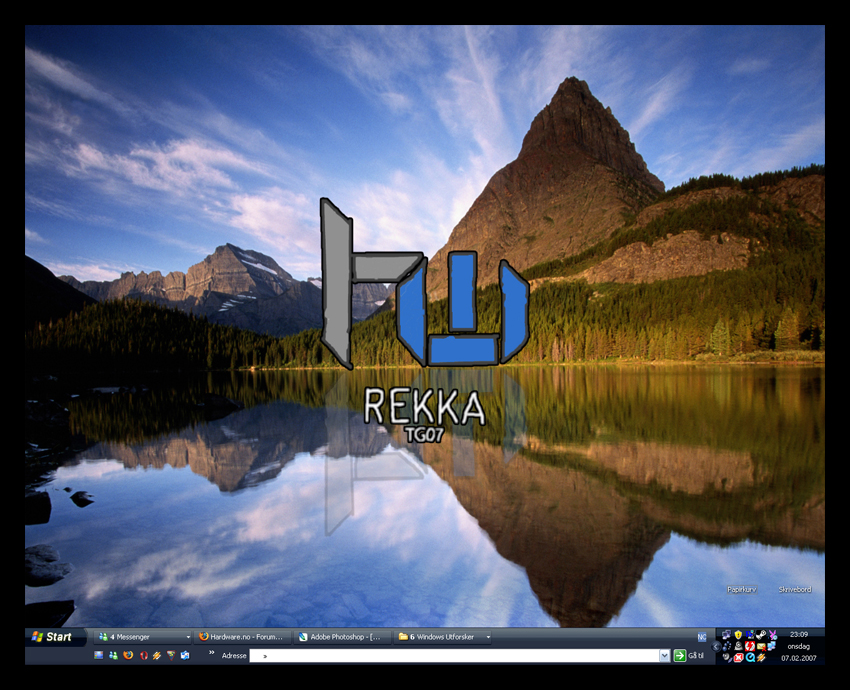
Task: Click the red X shield tray icon
Action: [x=738, y=658]
